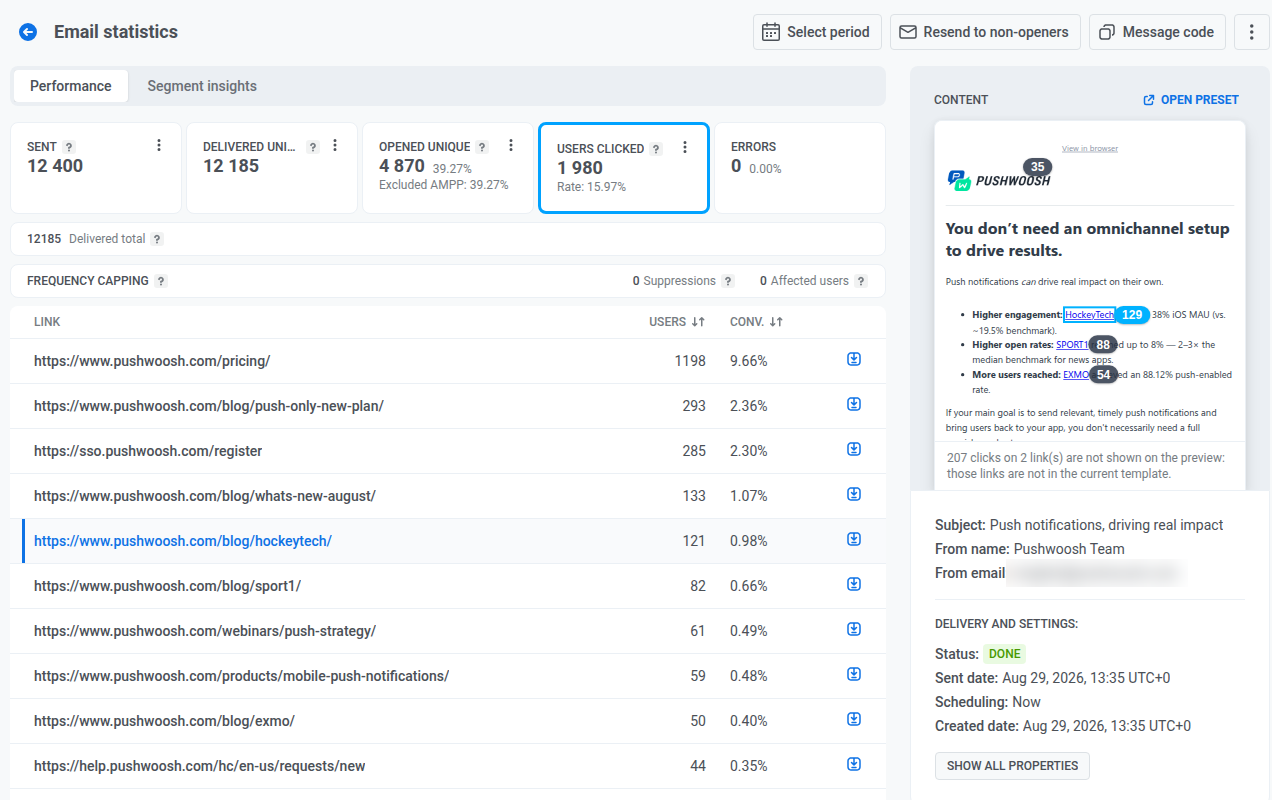
Task: Select the https://sso.pushwoosh.com/register row
Action: tap(448, 451)
